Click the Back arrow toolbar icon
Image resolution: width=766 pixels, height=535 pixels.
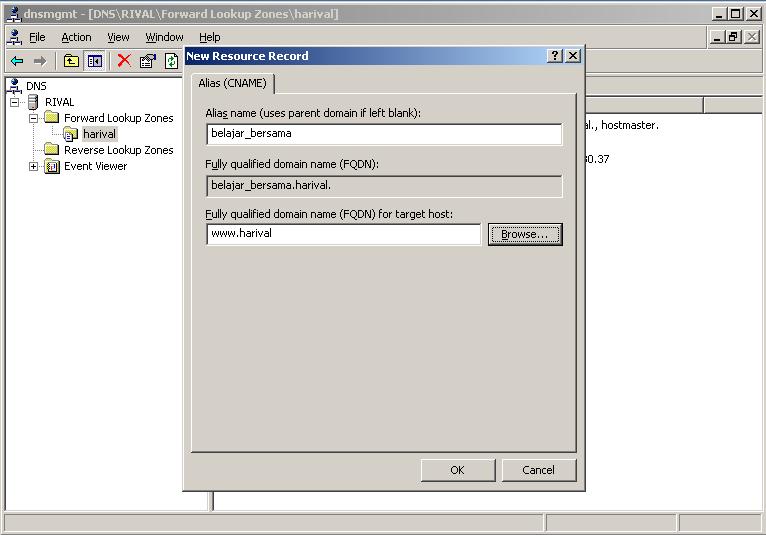pos(17,61)
